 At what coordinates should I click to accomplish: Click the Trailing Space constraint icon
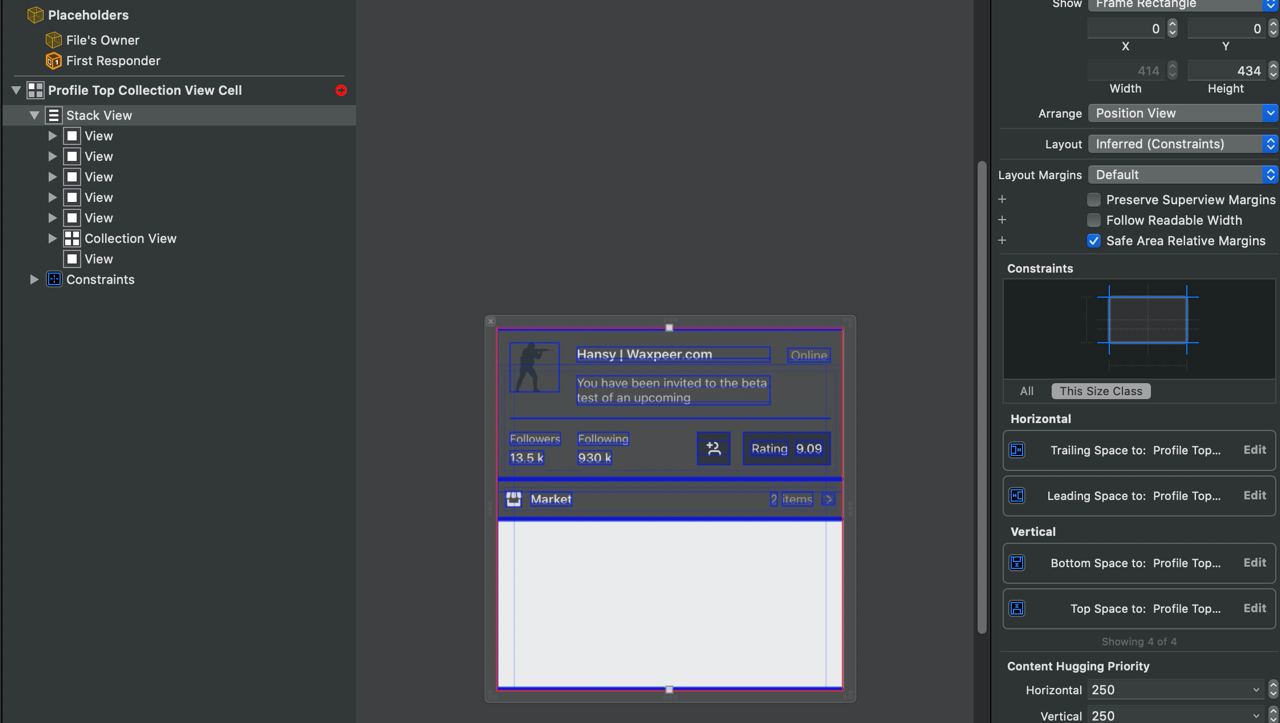pos(1017,450)
